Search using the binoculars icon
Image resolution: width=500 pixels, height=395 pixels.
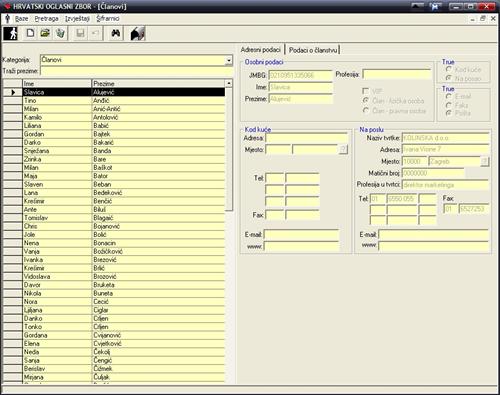[116, 33]
